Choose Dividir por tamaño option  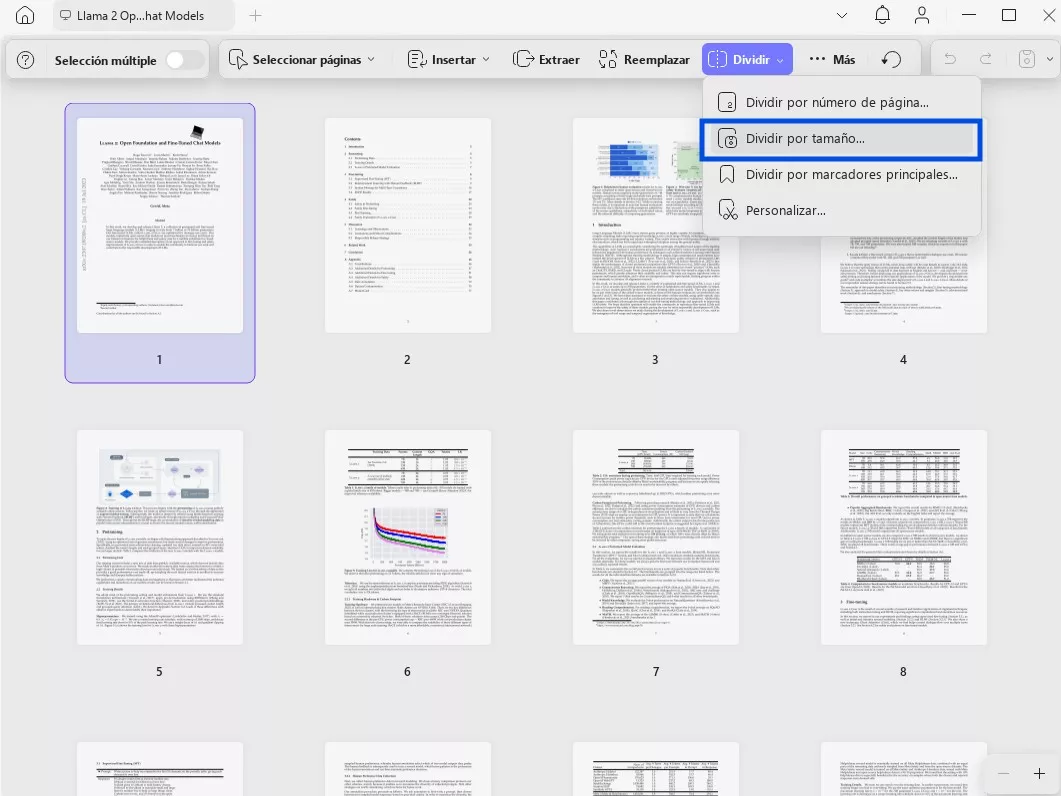pyautogui.click(x=841, y=139)
